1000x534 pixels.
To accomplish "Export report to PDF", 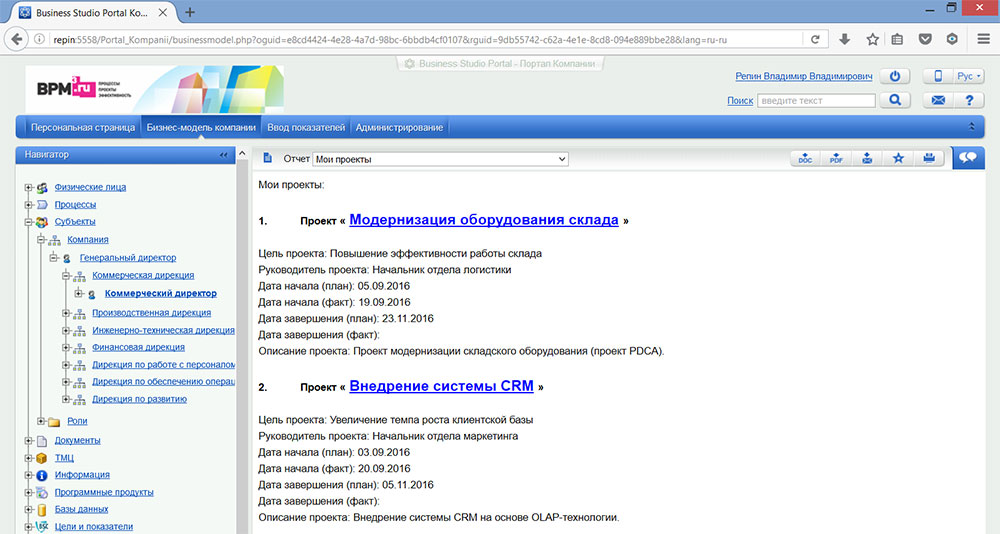I will pyautogui.click(x=836, y=158).
